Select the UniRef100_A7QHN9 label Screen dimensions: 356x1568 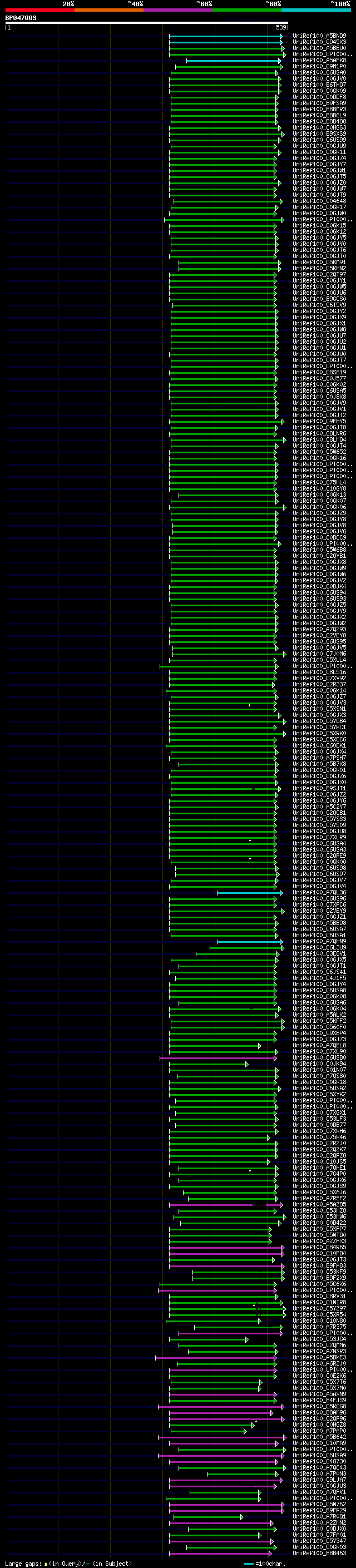[x=319, y=941]
